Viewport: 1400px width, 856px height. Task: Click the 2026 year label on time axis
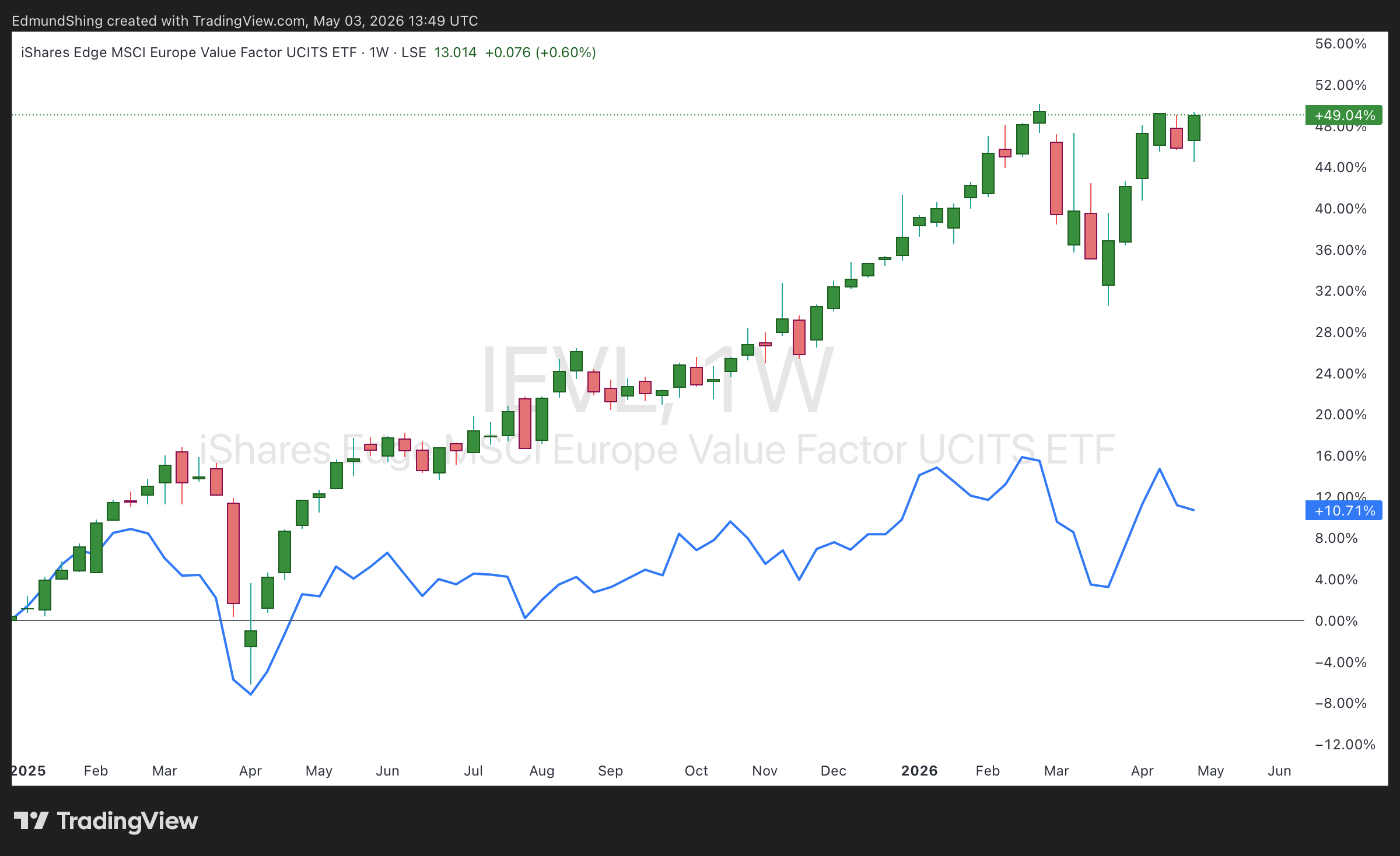point(919,771)
